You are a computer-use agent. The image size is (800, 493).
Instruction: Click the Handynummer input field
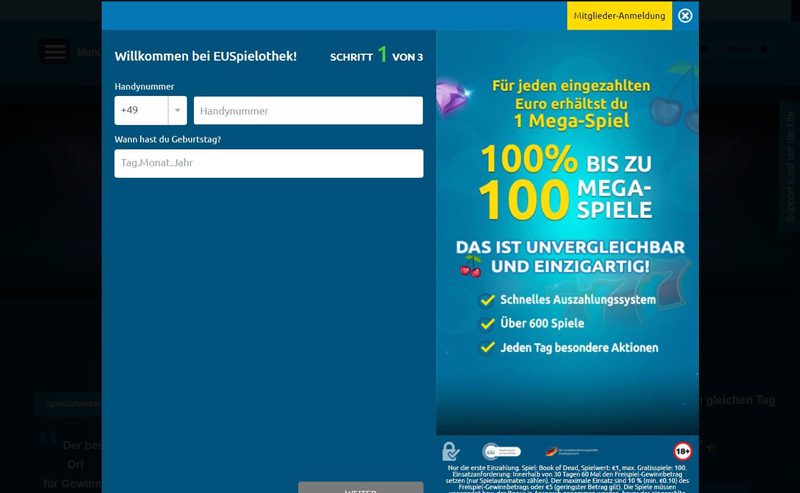click(308, 110)
